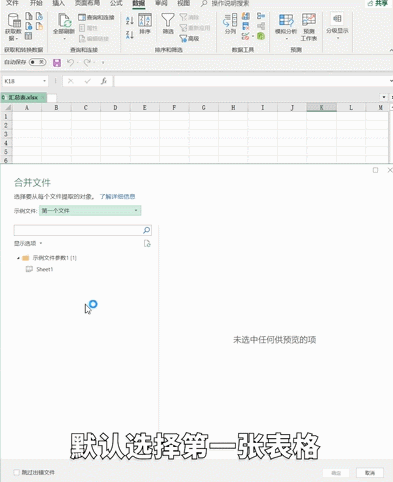
Task: Click the OK (确定) button
Action: coord(336,473)
